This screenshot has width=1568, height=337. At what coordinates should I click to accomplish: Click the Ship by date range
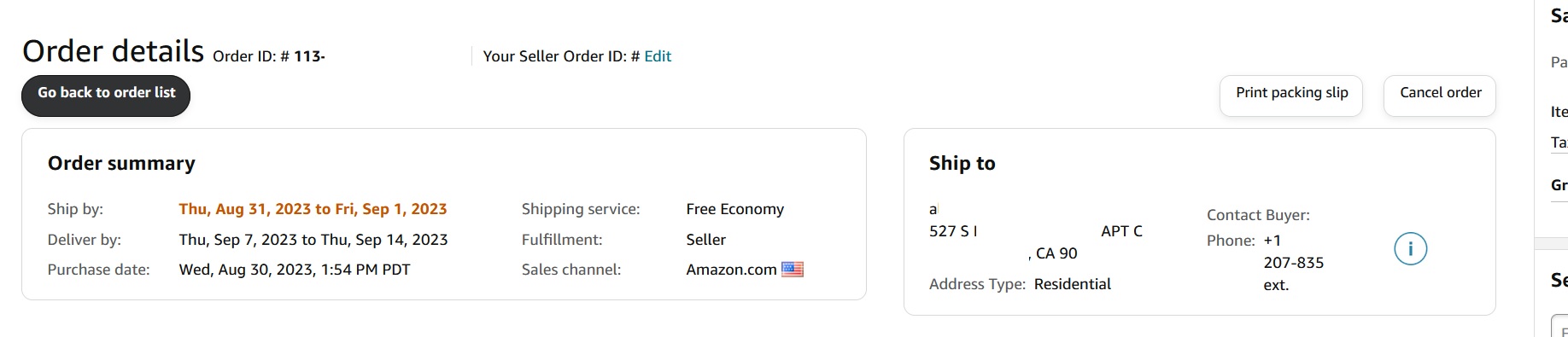pyautogui.click(x=313, y=209)
